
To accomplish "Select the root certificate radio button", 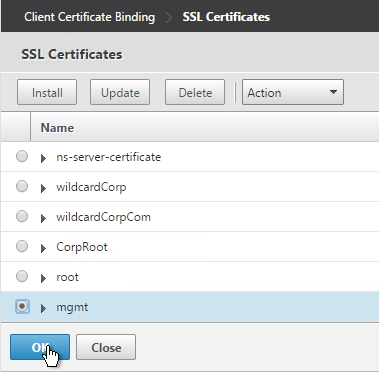I will coord(22,276).
